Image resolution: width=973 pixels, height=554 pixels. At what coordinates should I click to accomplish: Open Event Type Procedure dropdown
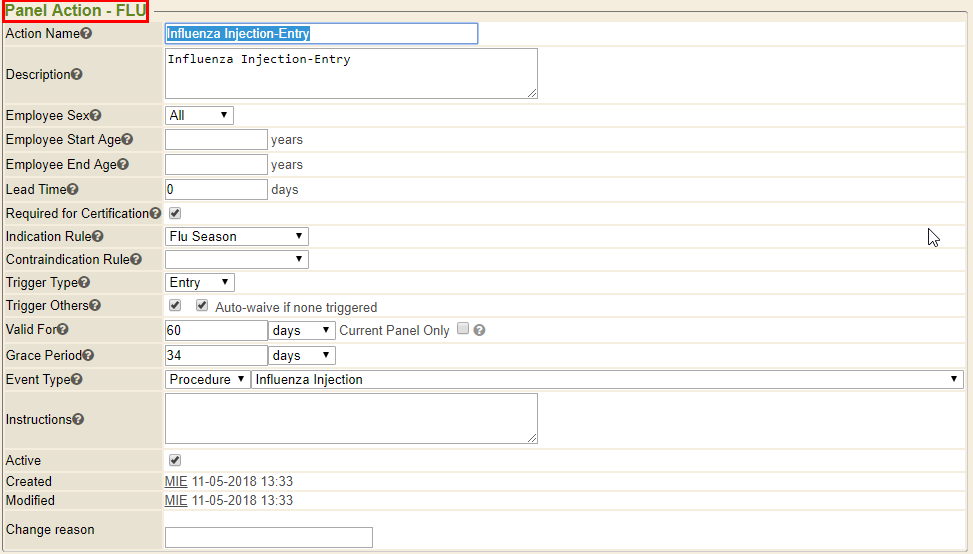(x=207, y=379)
